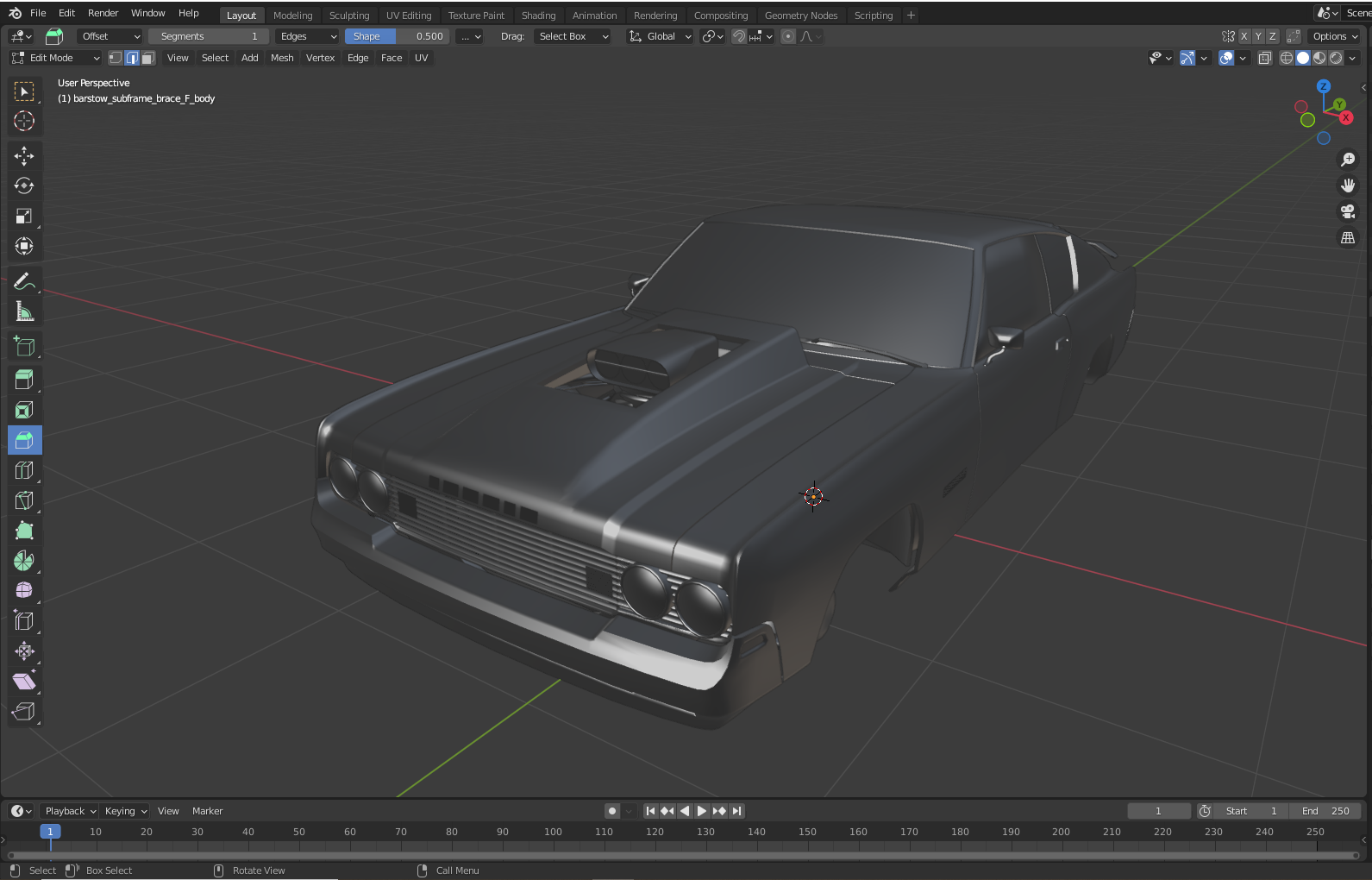Click the Blender logo icon
The height and width of the screenshot is (880, 1372).
pos(15,13)
